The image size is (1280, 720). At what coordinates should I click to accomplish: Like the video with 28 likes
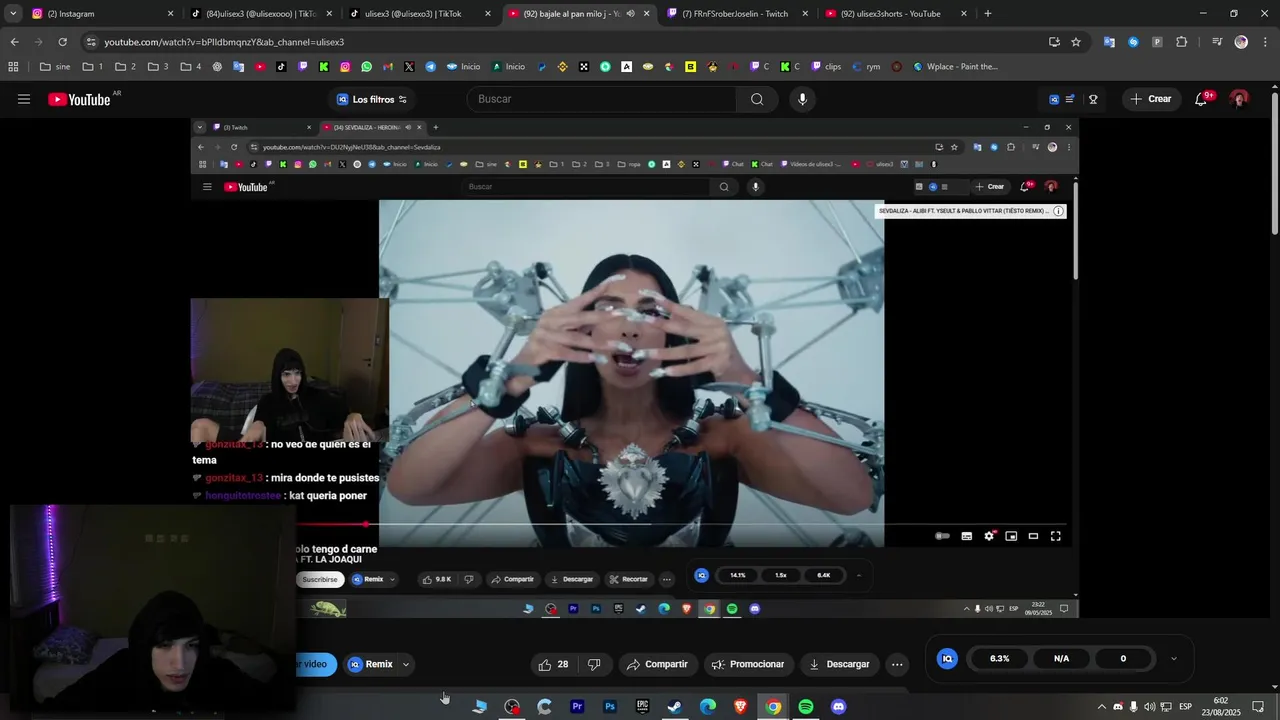554,664
